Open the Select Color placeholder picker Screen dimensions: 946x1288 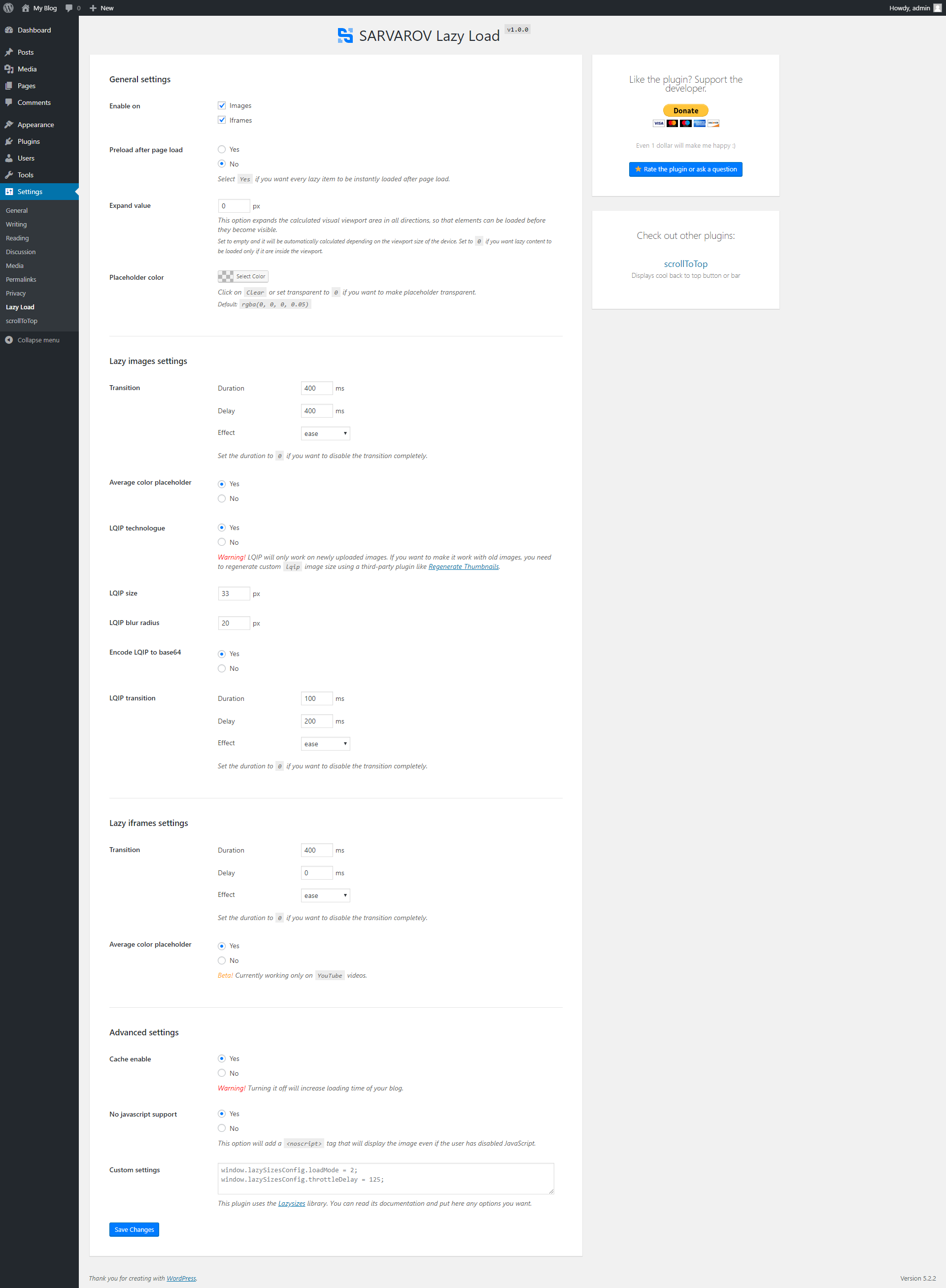(243, 276)
